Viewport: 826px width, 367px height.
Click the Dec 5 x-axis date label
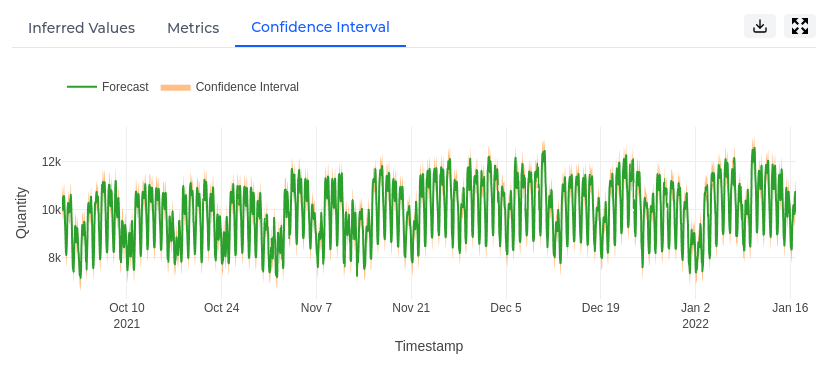click(x=506, y=308)
